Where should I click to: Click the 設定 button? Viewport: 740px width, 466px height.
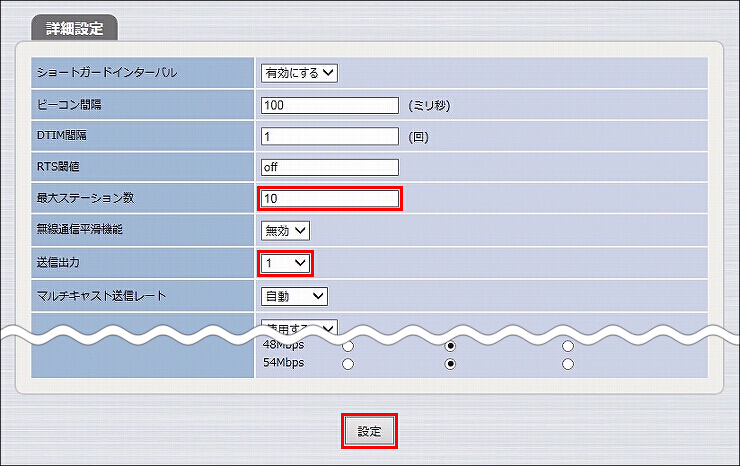coord(370,431)
